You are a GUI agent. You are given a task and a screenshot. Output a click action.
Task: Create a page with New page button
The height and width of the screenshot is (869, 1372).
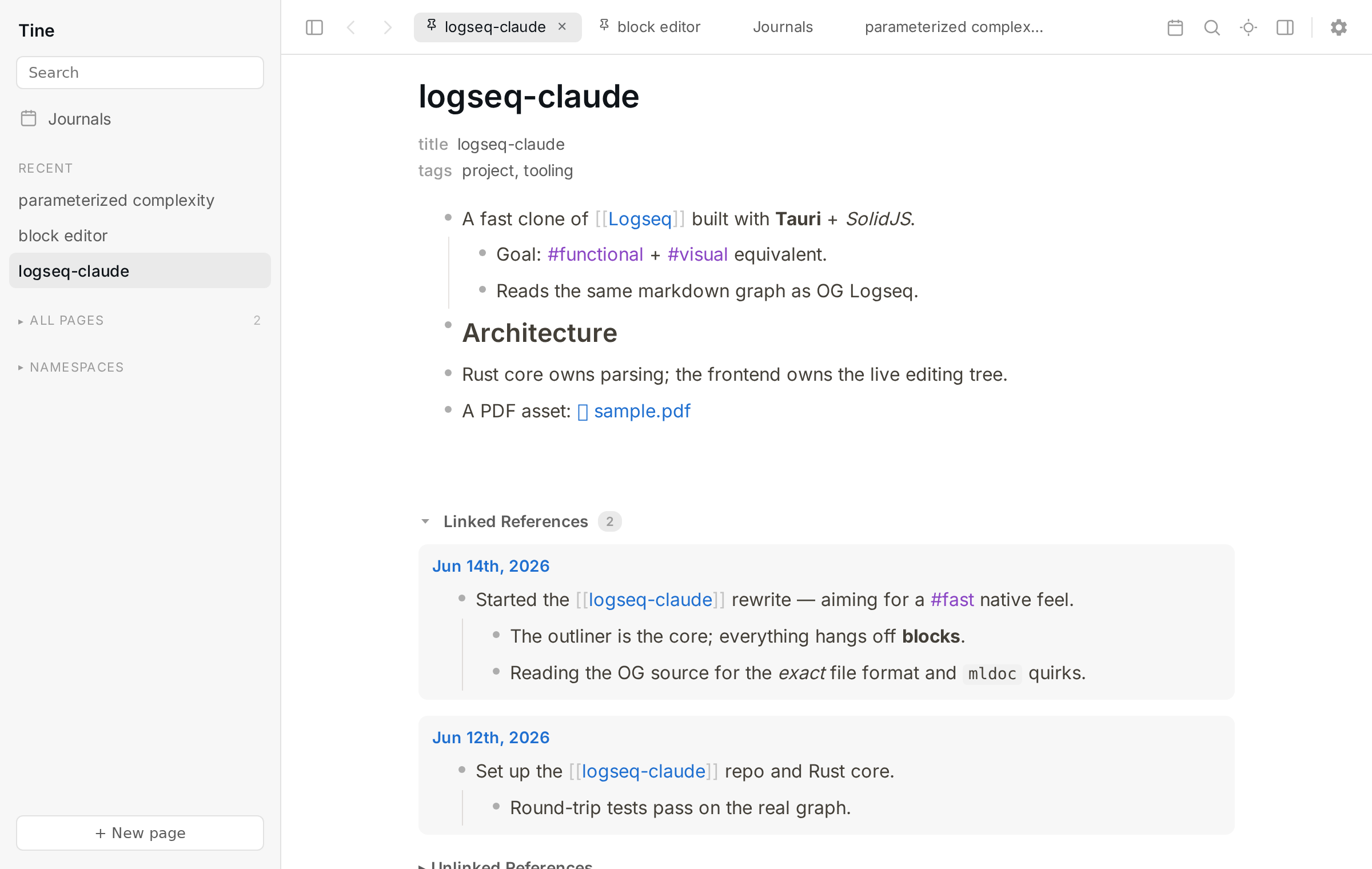pos(140,833)
